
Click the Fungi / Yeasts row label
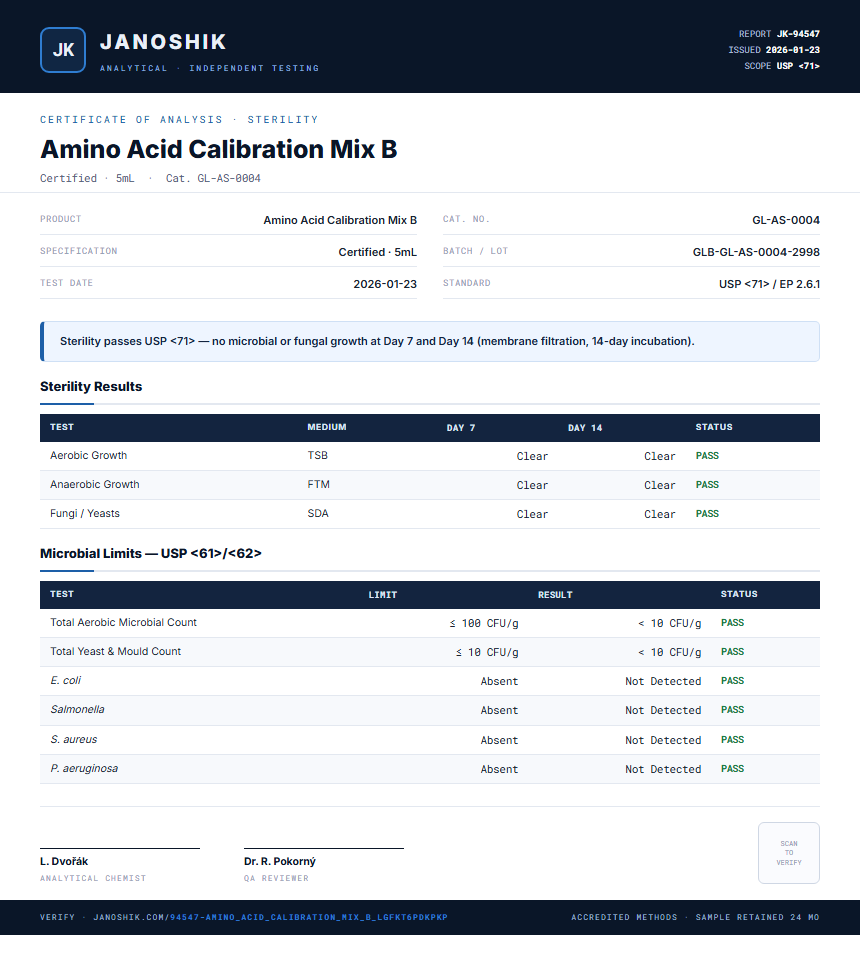85,513
